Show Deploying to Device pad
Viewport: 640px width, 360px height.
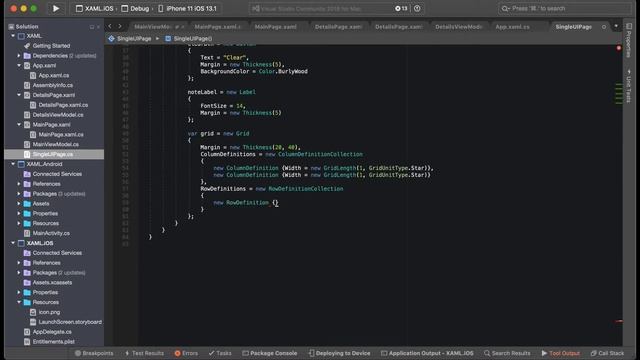(340, 353)
